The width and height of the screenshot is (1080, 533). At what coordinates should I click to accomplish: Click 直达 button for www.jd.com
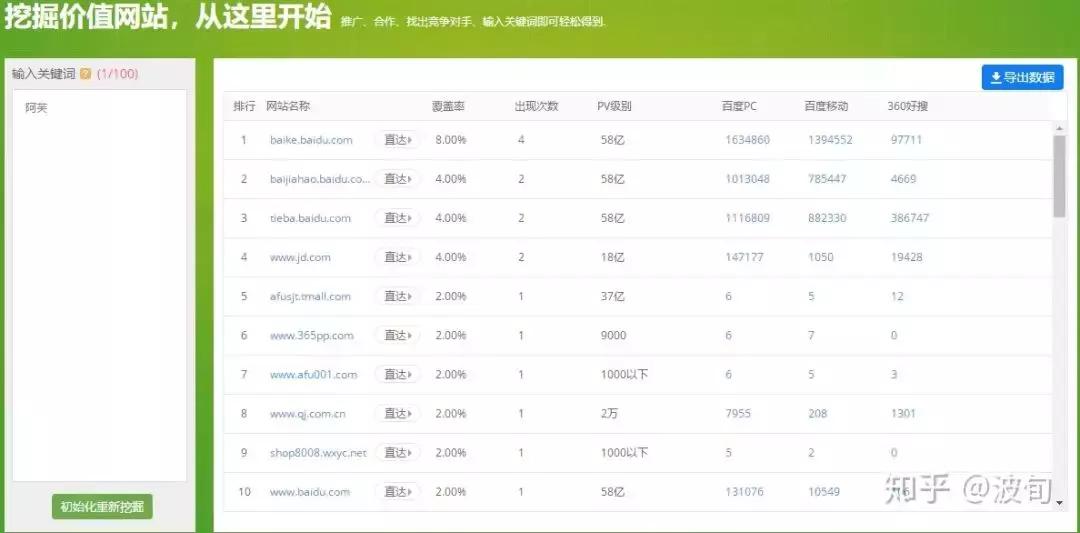[x=397, y=257]
